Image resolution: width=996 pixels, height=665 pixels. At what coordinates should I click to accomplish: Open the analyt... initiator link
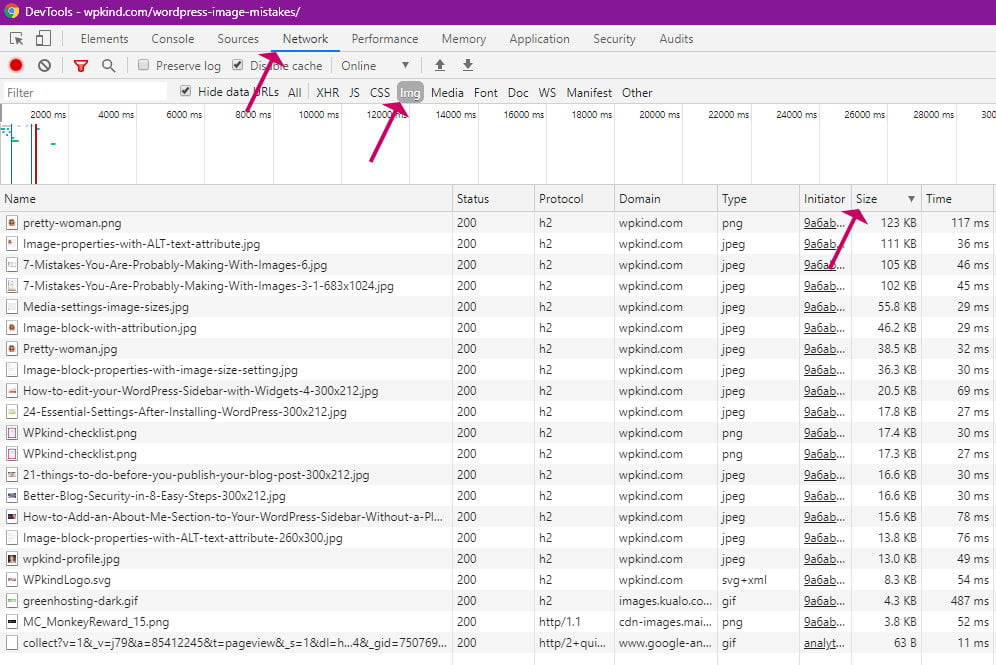pyautogui.click(x=824, y=643)
